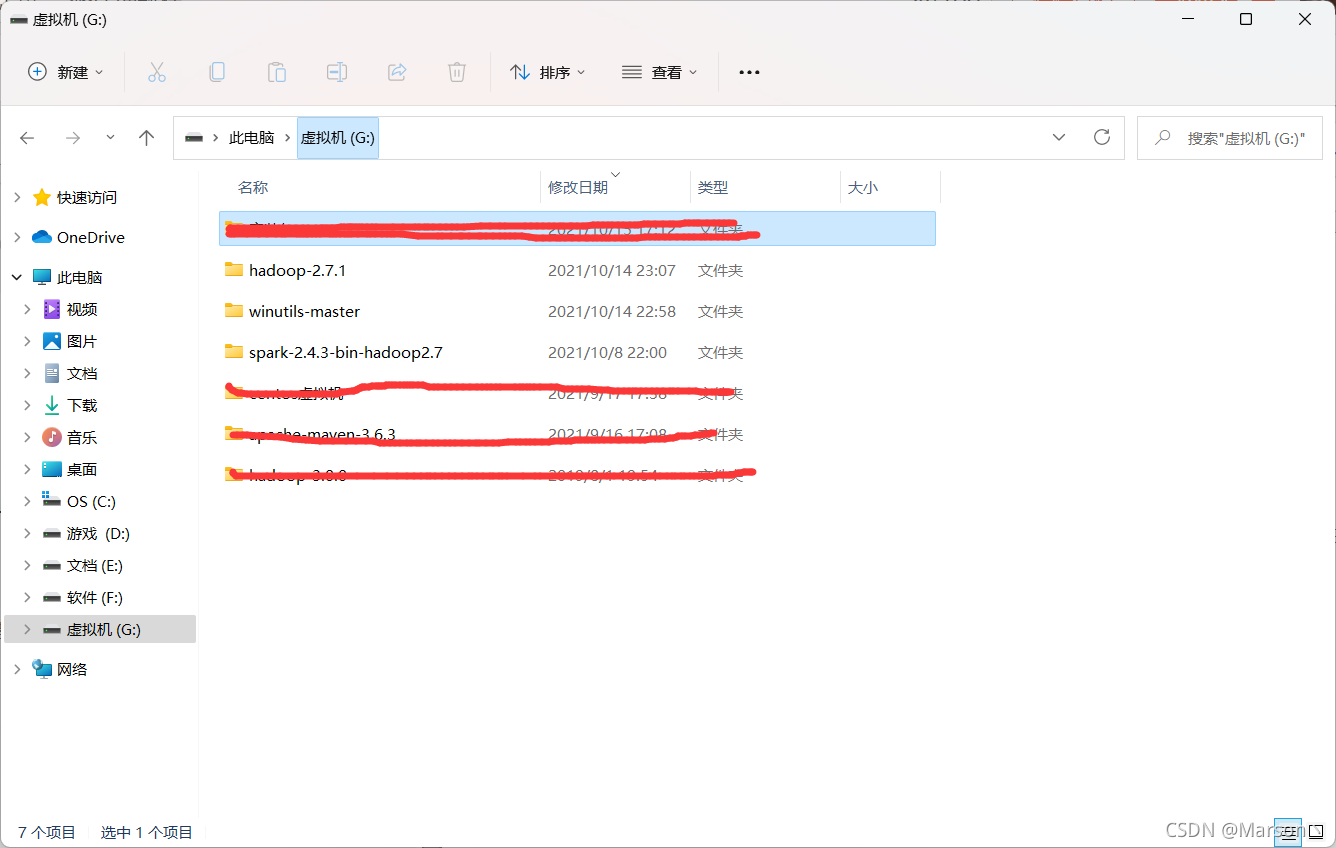Expand the address bar history dropdown

pos(1059,137)
